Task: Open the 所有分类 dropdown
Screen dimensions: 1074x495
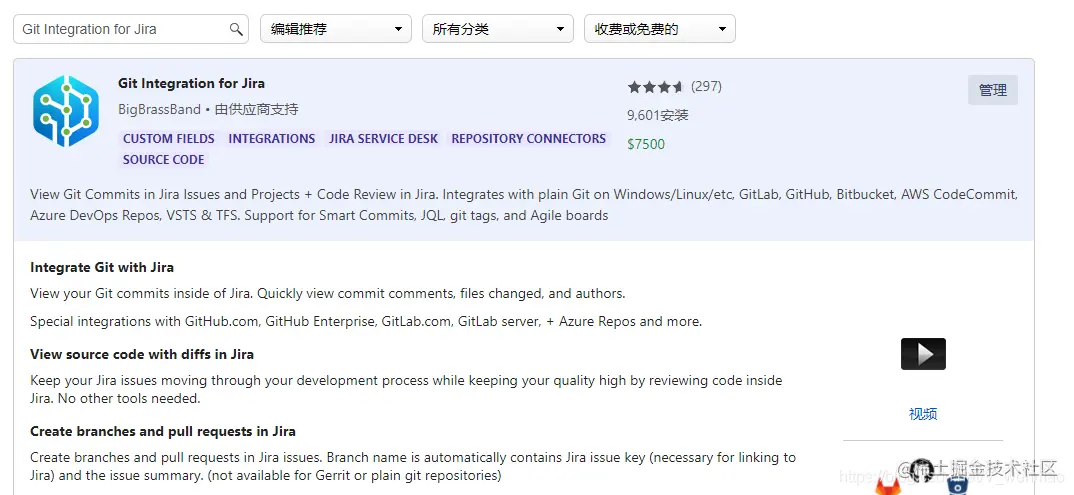Action: click(498, 29)
